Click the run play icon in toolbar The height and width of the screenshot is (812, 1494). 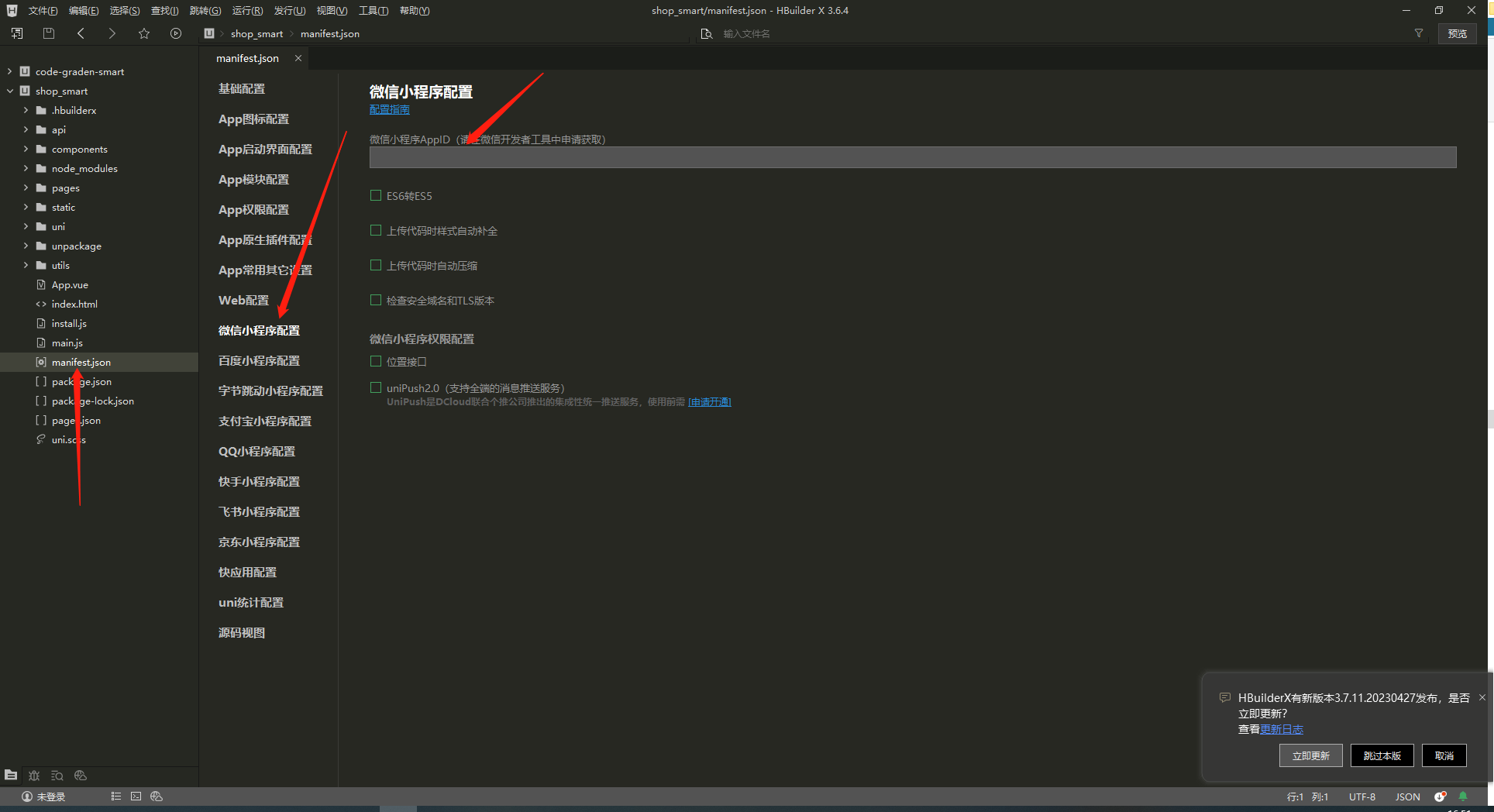tap(176, 33)
